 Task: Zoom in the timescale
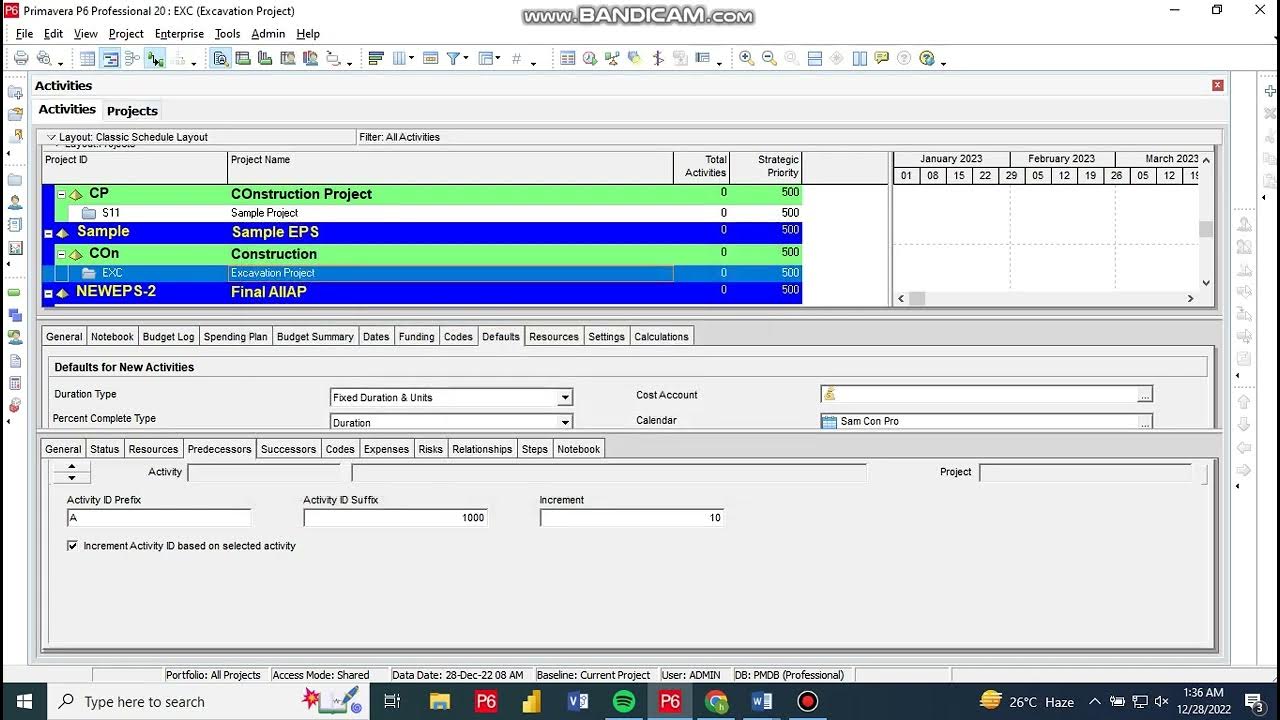point(746,59)
